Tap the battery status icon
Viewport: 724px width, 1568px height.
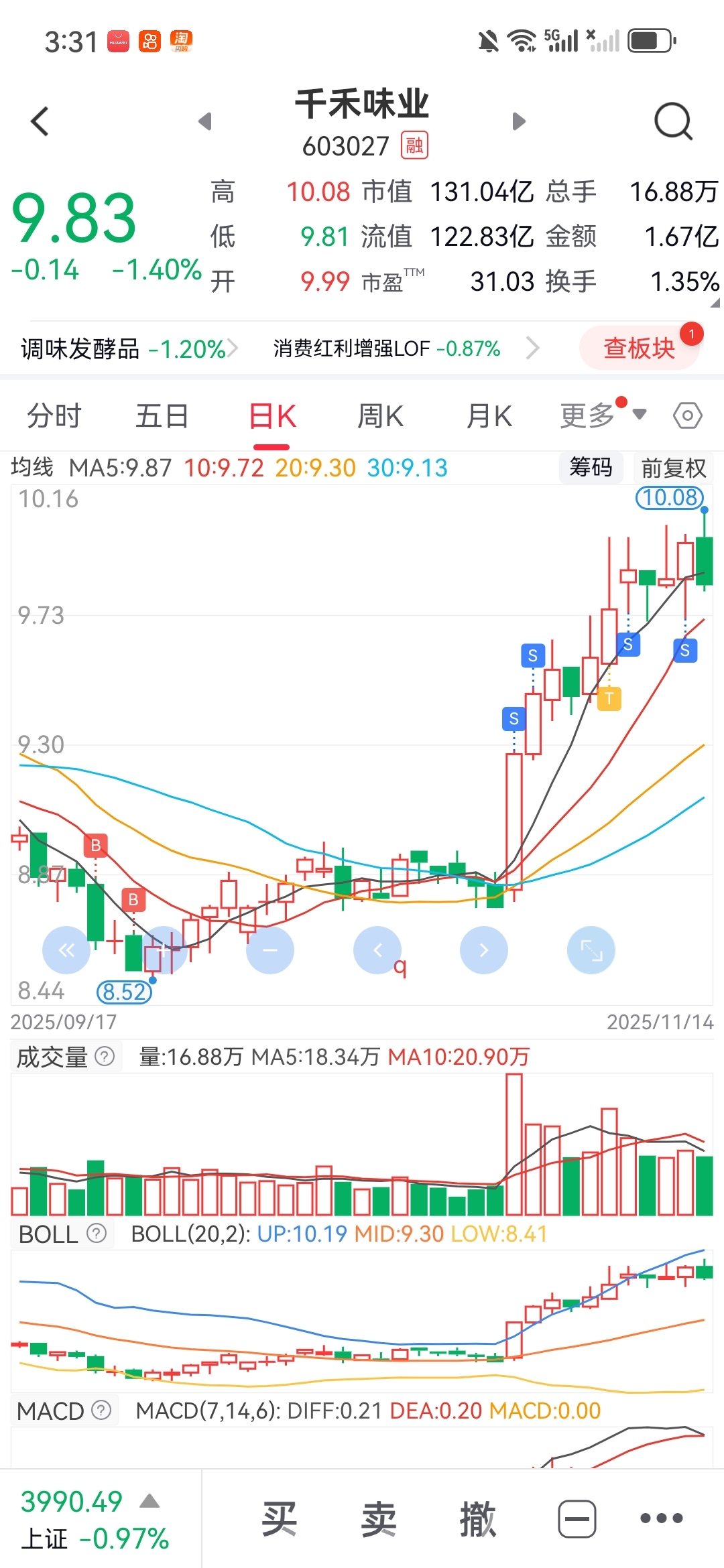tap(652, 41)
